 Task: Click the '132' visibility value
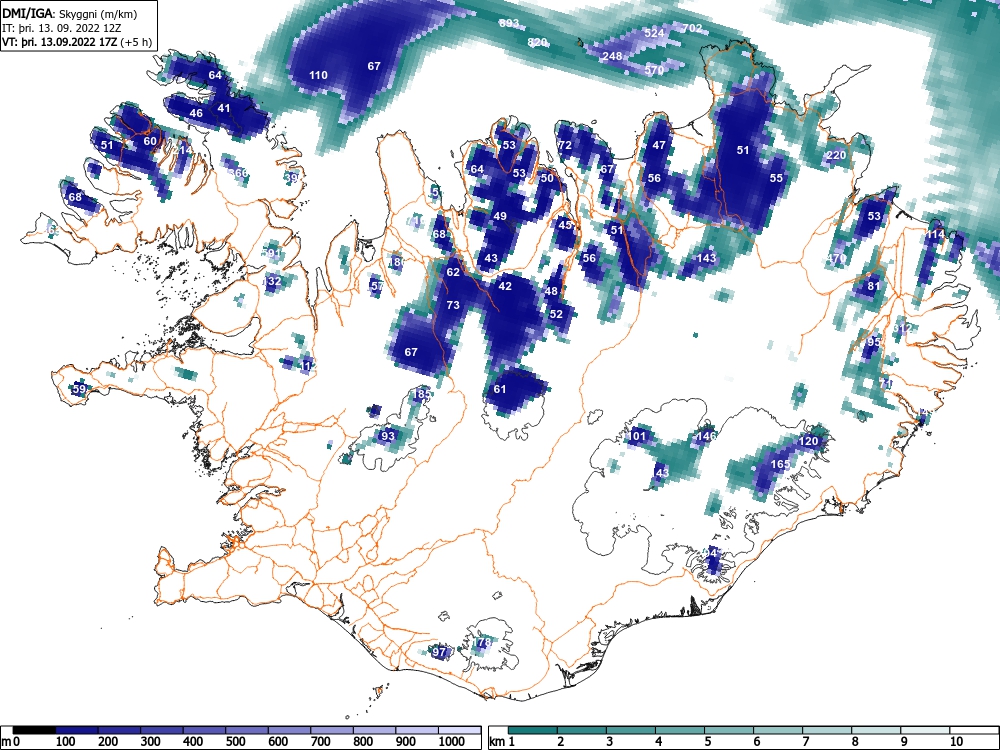[x=272, y=281]
